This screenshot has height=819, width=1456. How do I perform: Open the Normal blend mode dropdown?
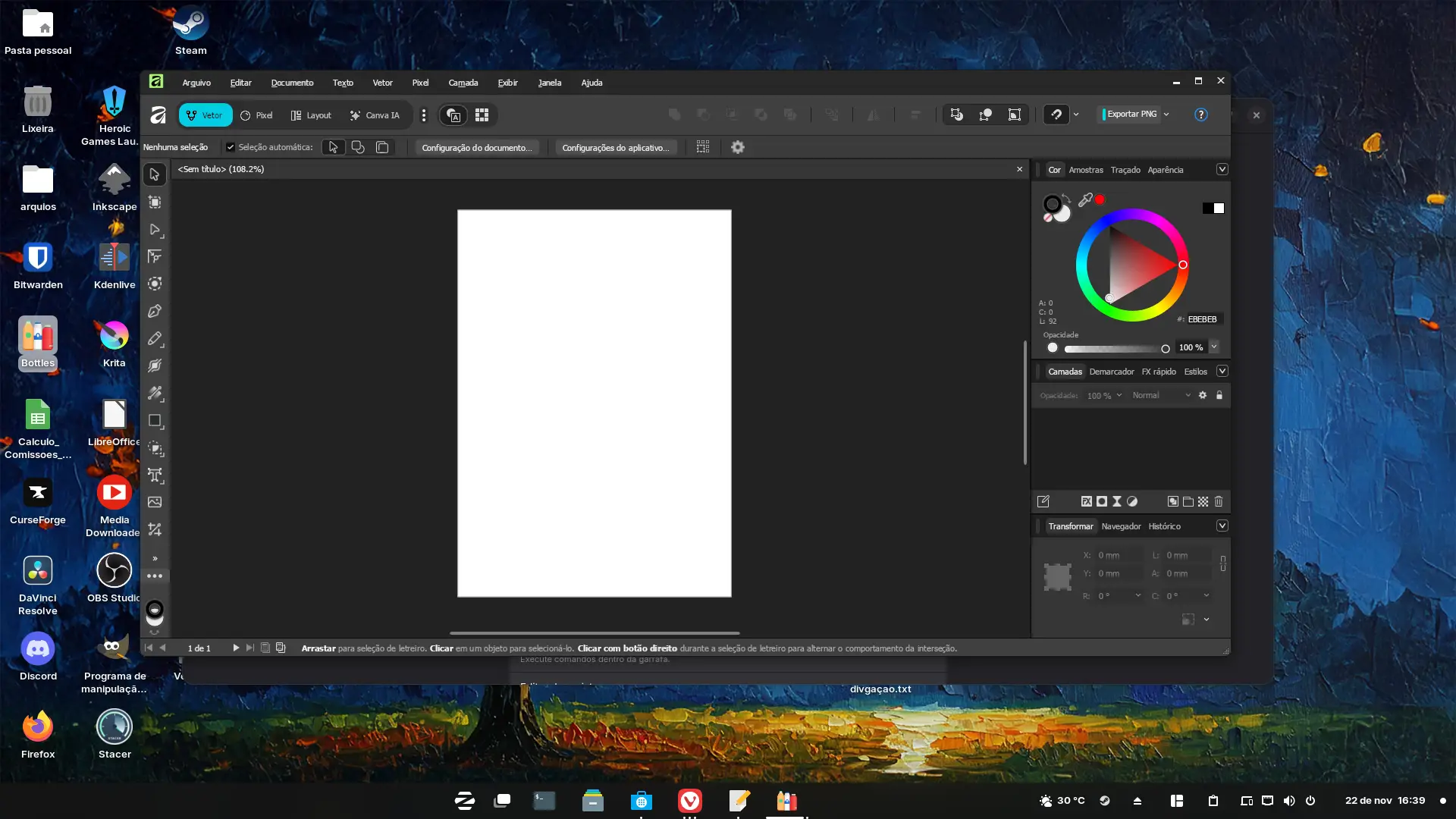click(x=1161, y=395)
